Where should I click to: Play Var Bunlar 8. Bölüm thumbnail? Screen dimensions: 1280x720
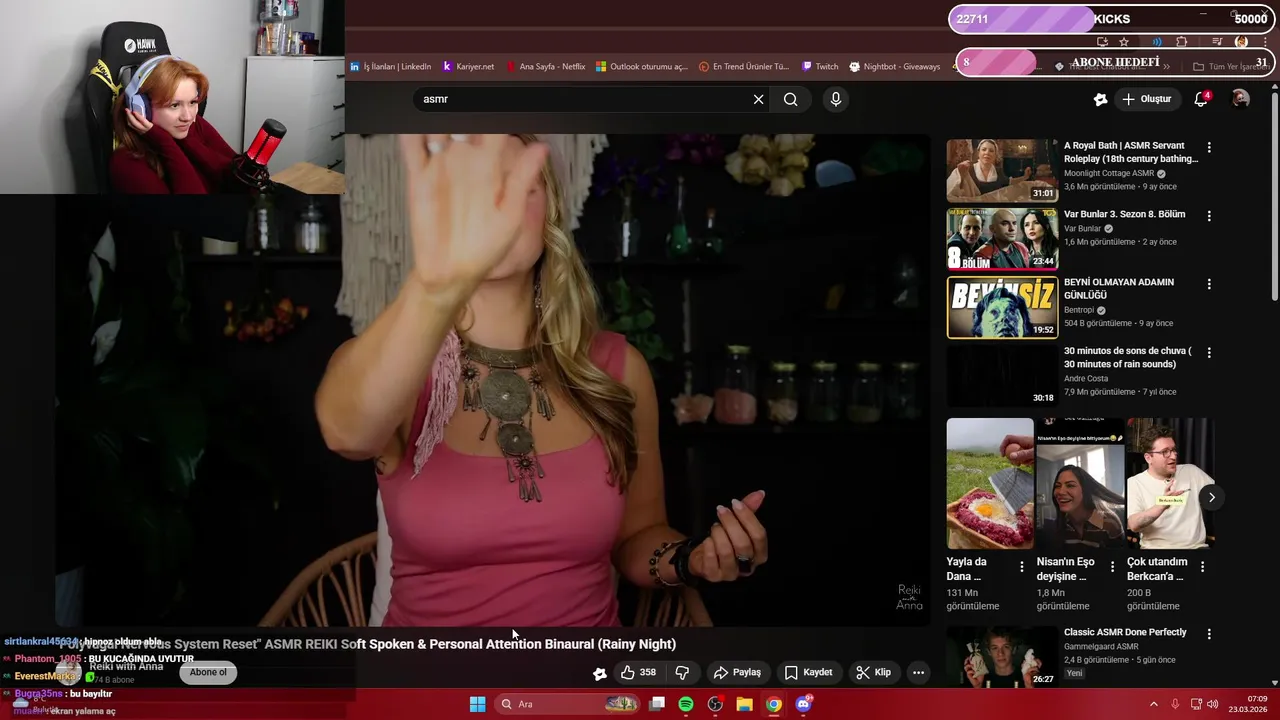pyautogui.click(x=1002, y=239)
